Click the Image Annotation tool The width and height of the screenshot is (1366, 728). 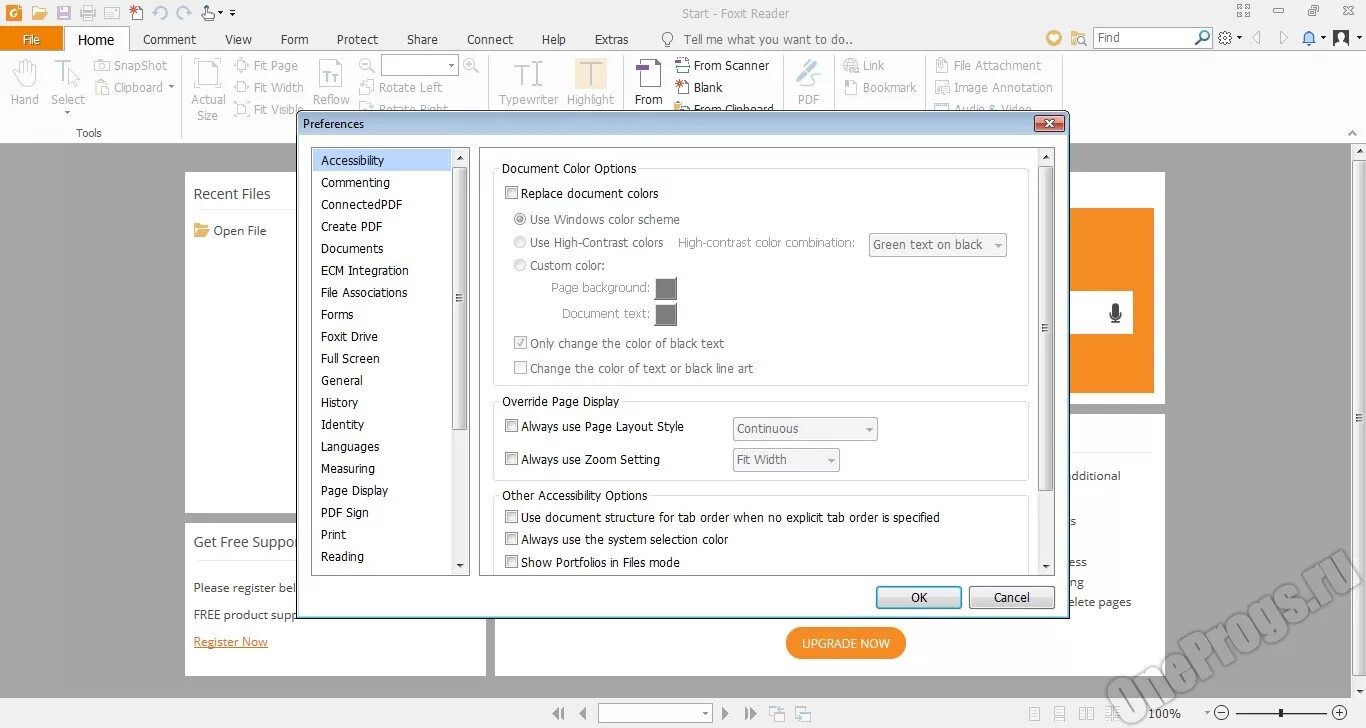pyautogui.click(x=993, y=87)
